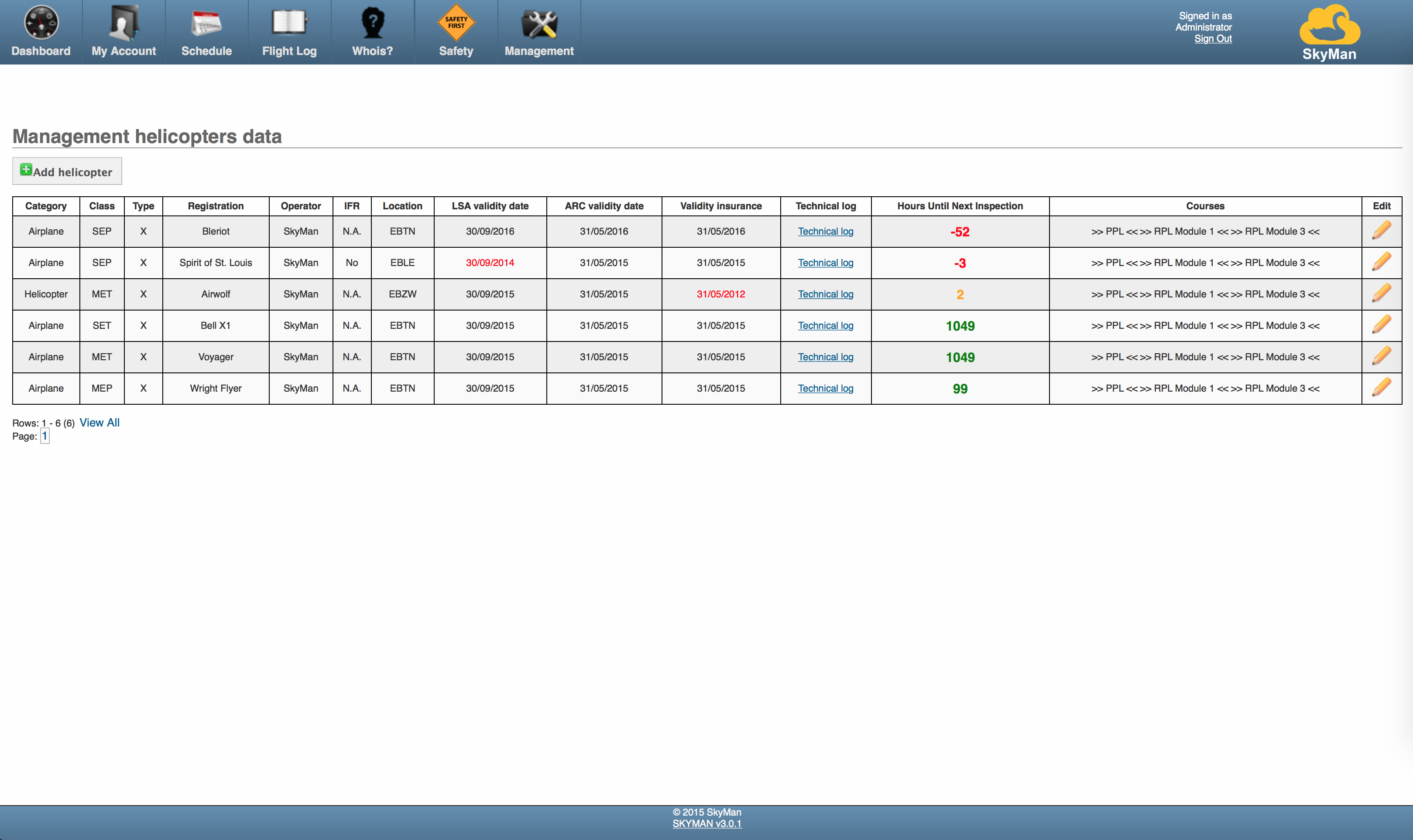Select the Dashboard menu label
Image resolution: width=1413 pixels, height=840 pixels.
41,51
